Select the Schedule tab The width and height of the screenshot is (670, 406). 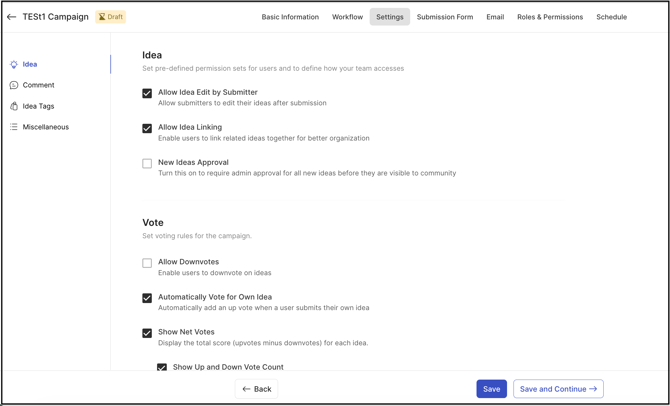coord(611,17)
